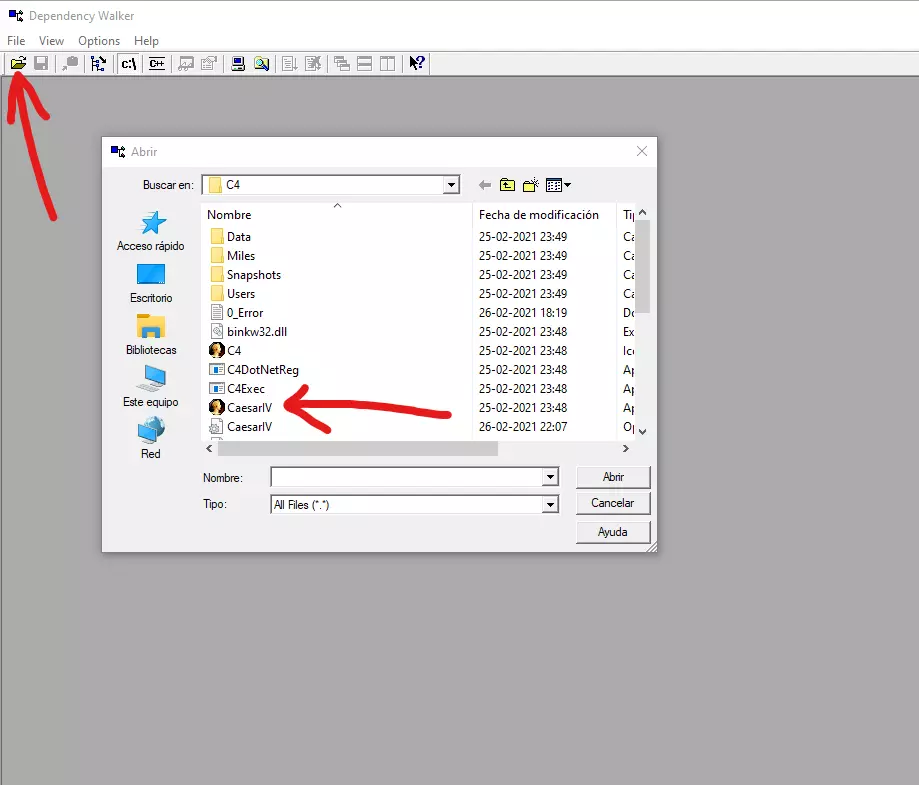Click the horizontal scrollbar right arrow
Viewport: 919px width, 785px height.
pos(625,448)
